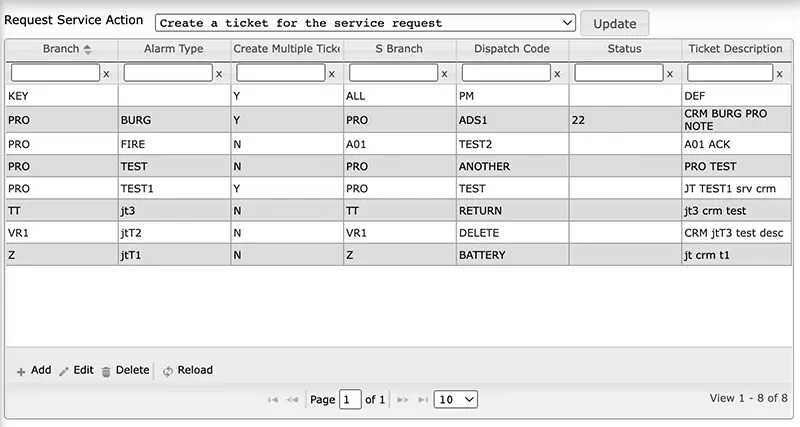
Task: Click the ADS1 dispatch code cell
Action: click(x=512, y=120)
